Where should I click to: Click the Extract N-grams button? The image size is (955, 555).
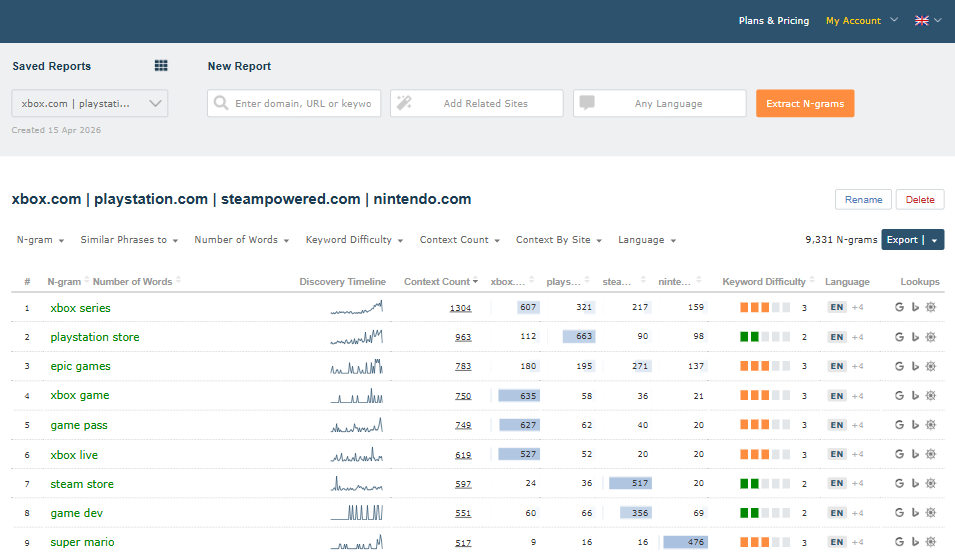point(805,104)
